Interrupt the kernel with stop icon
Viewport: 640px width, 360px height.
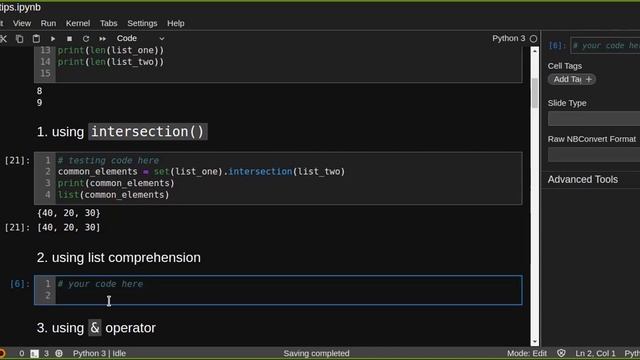[x=69, y=39]
